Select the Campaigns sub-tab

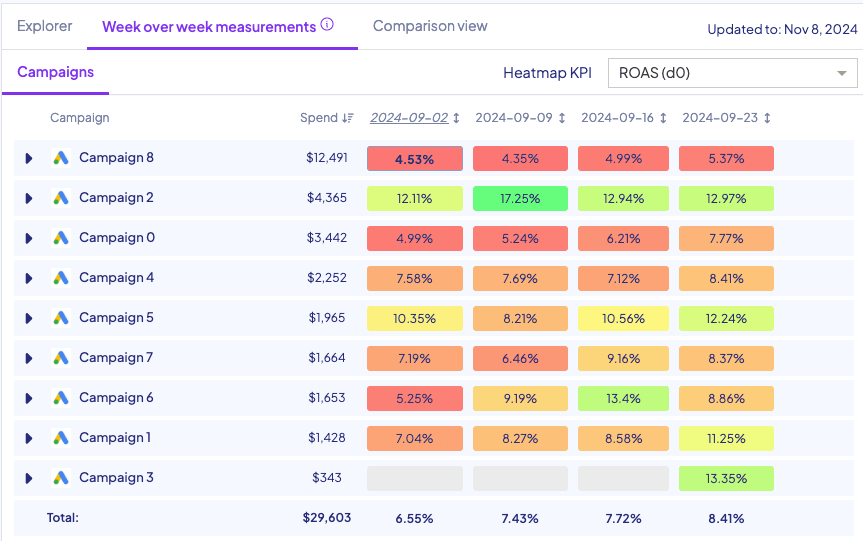click(x=56, y=72)
